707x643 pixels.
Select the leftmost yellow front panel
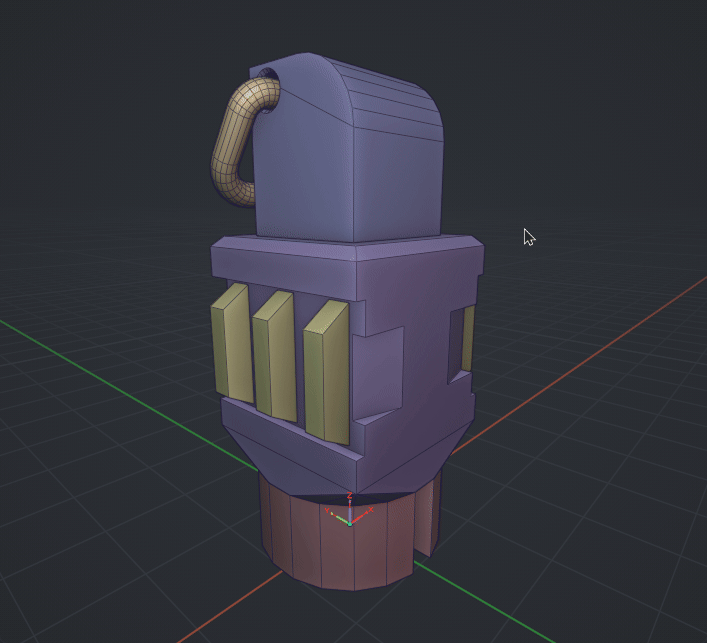point(232,343)
